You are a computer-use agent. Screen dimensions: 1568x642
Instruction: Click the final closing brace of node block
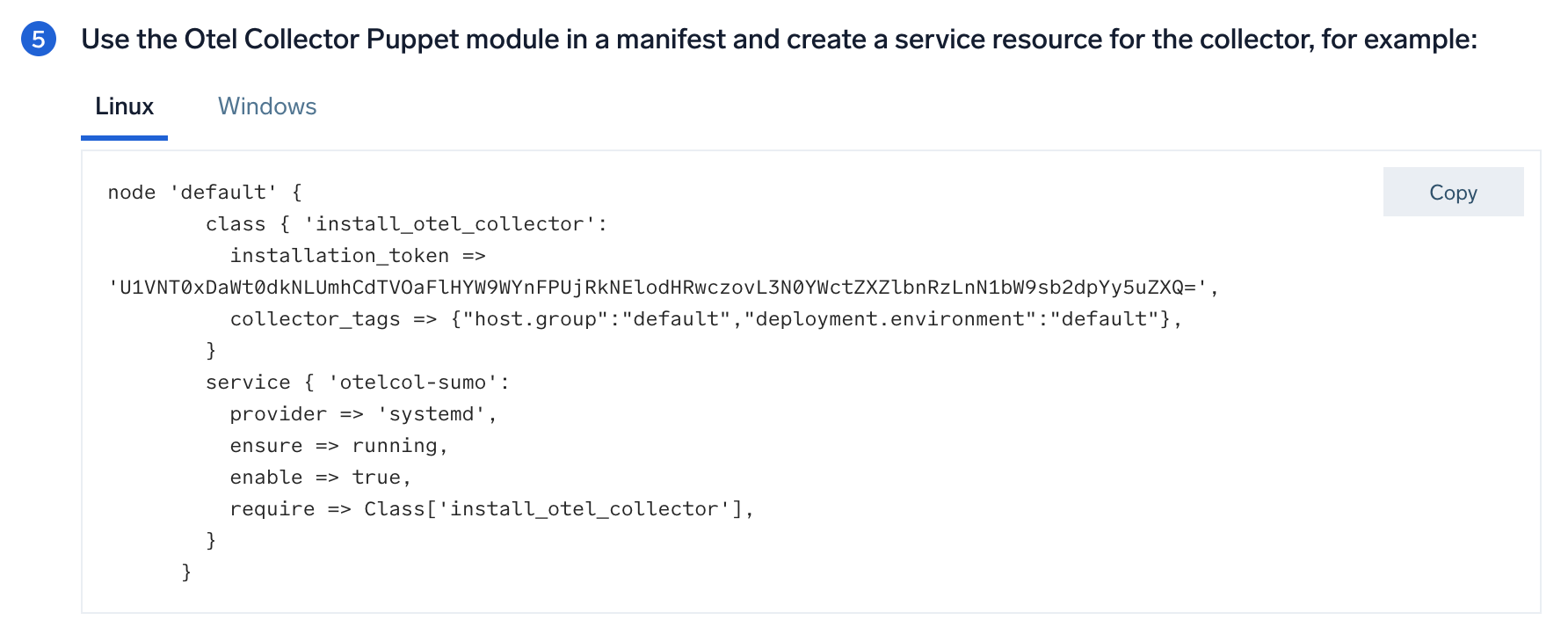tap(186, 573)
